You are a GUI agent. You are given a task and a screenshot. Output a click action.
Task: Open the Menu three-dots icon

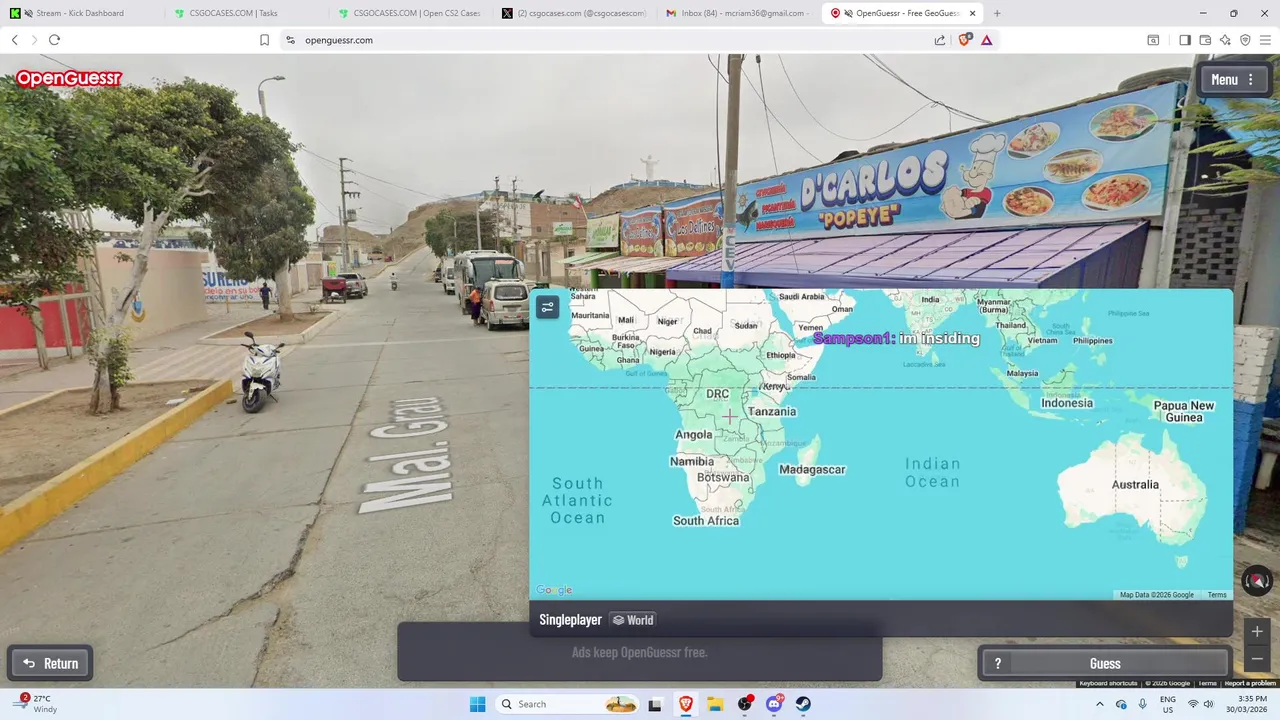pyautogui.click(x=1250, y=80)
